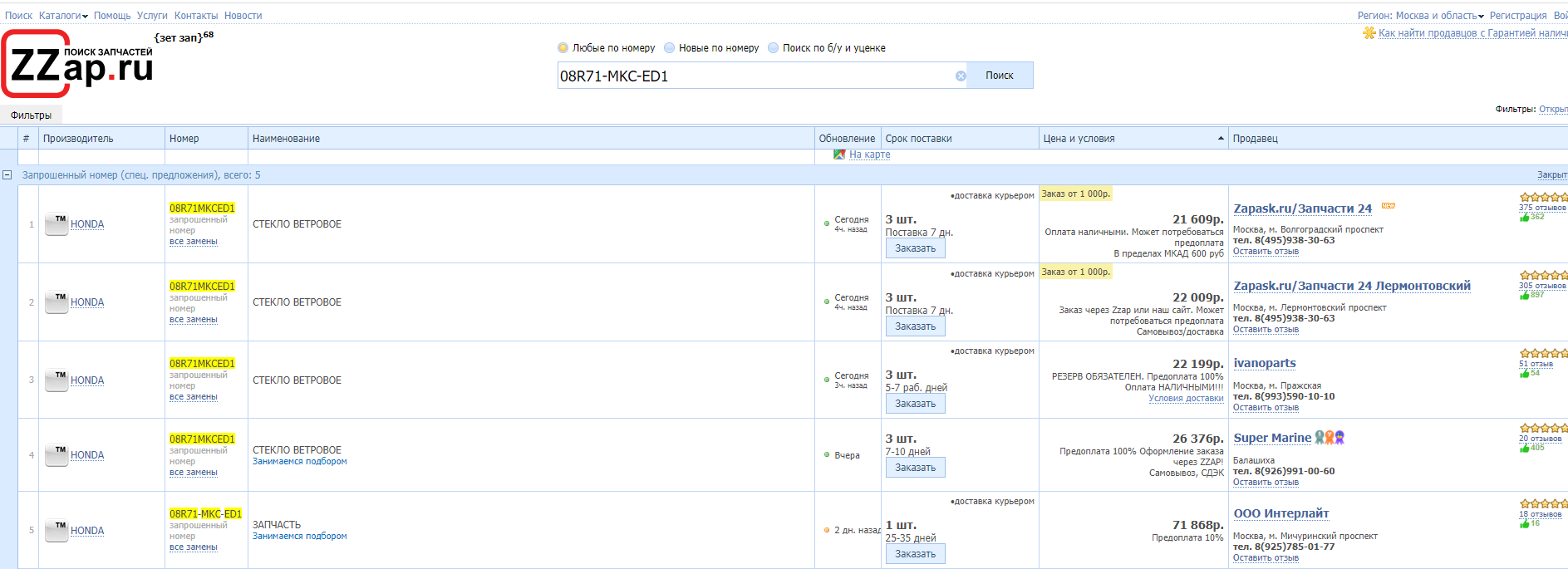The height and width of the screenshot is (569, 1568).
Task: Click Заказать for the 26 376р. offer
Action: [915, 468]
